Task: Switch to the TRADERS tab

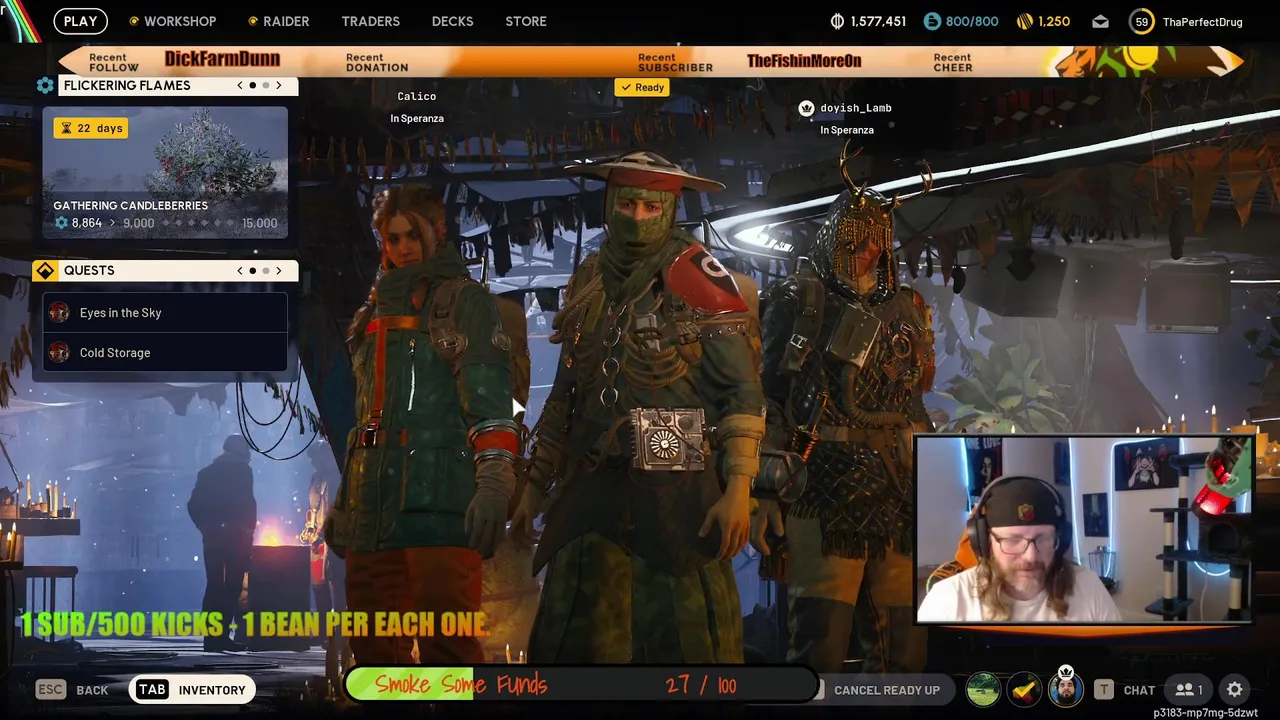Action: click(370, 21)
